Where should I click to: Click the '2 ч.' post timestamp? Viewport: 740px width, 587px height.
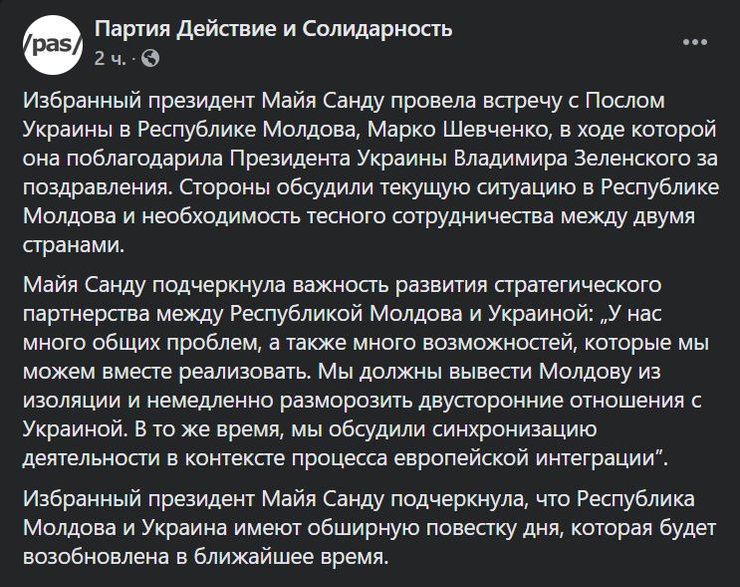coord(110,58)
